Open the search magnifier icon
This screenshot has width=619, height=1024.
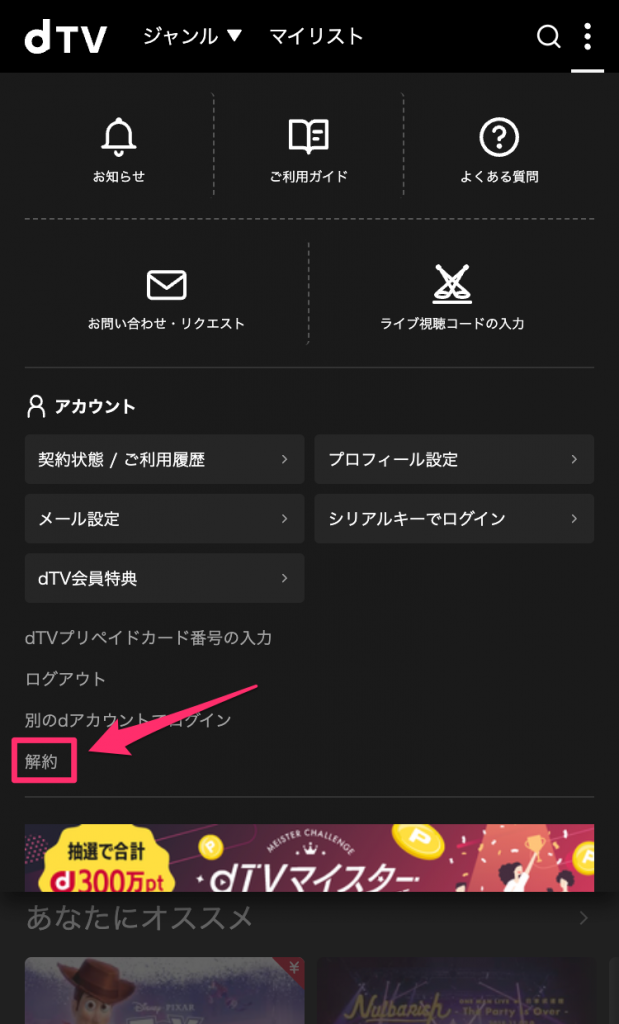coord(548,37)
